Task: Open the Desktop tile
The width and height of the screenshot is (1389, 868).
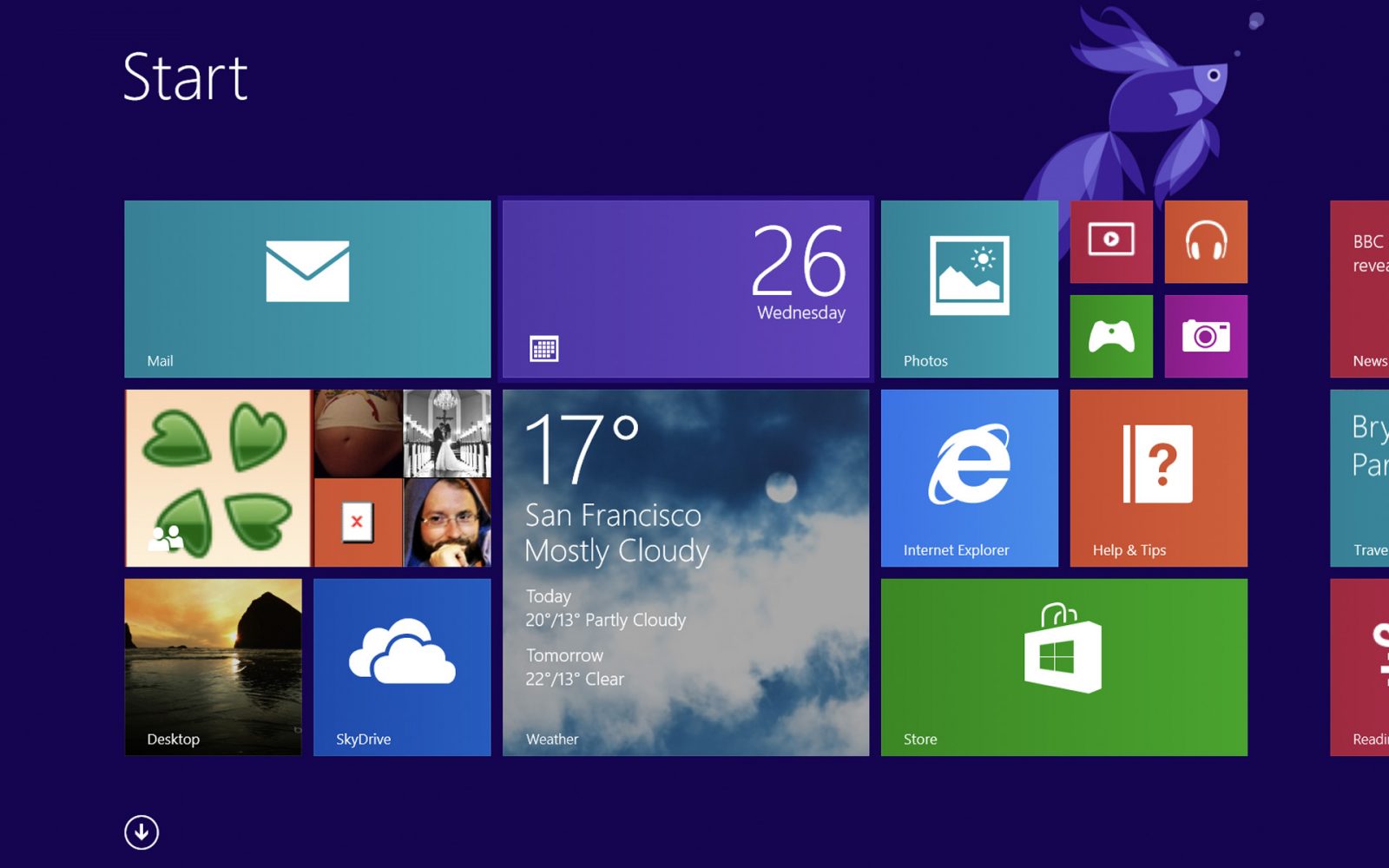Action: click(213, 667)
